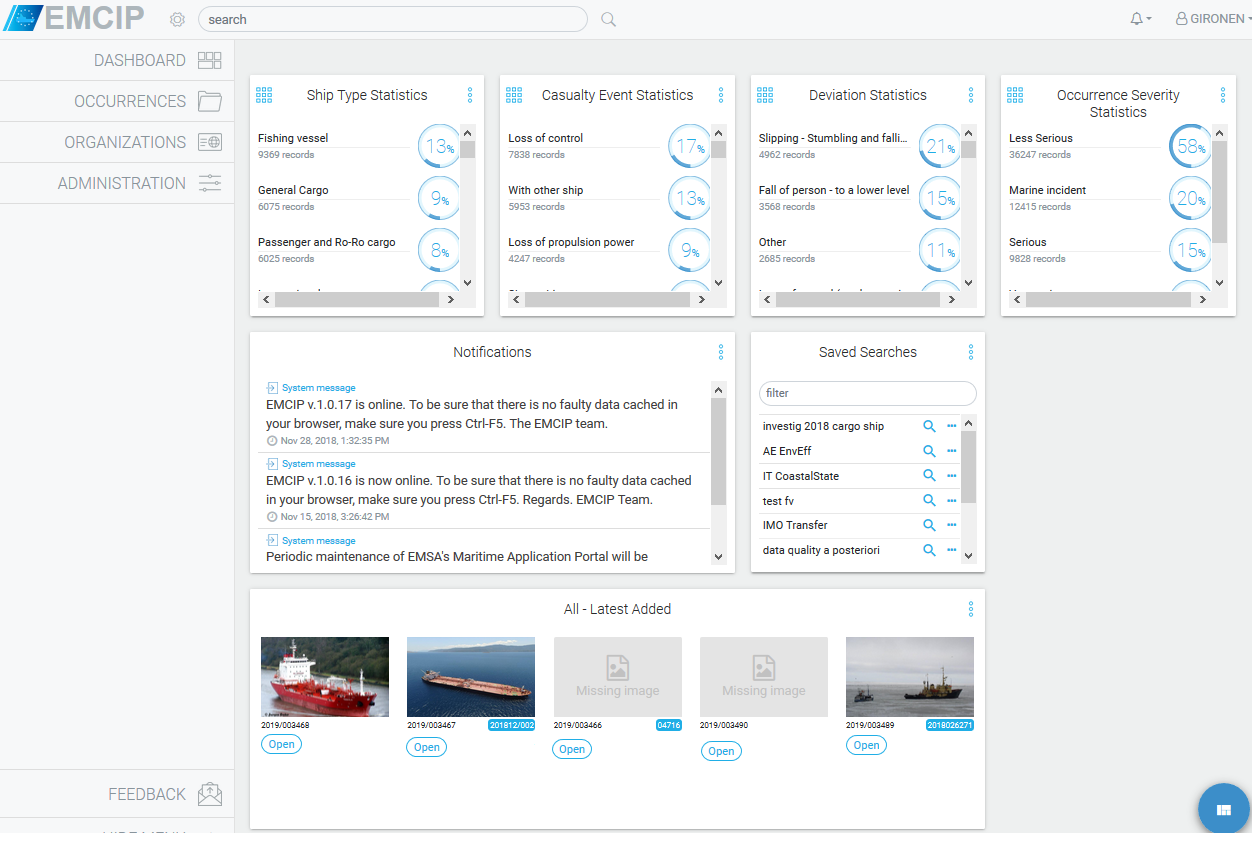Viewport: 1252px width, 843px height.
Task: Run saved search 'IMO Transfer' magnifier
Action: [929, 525]
